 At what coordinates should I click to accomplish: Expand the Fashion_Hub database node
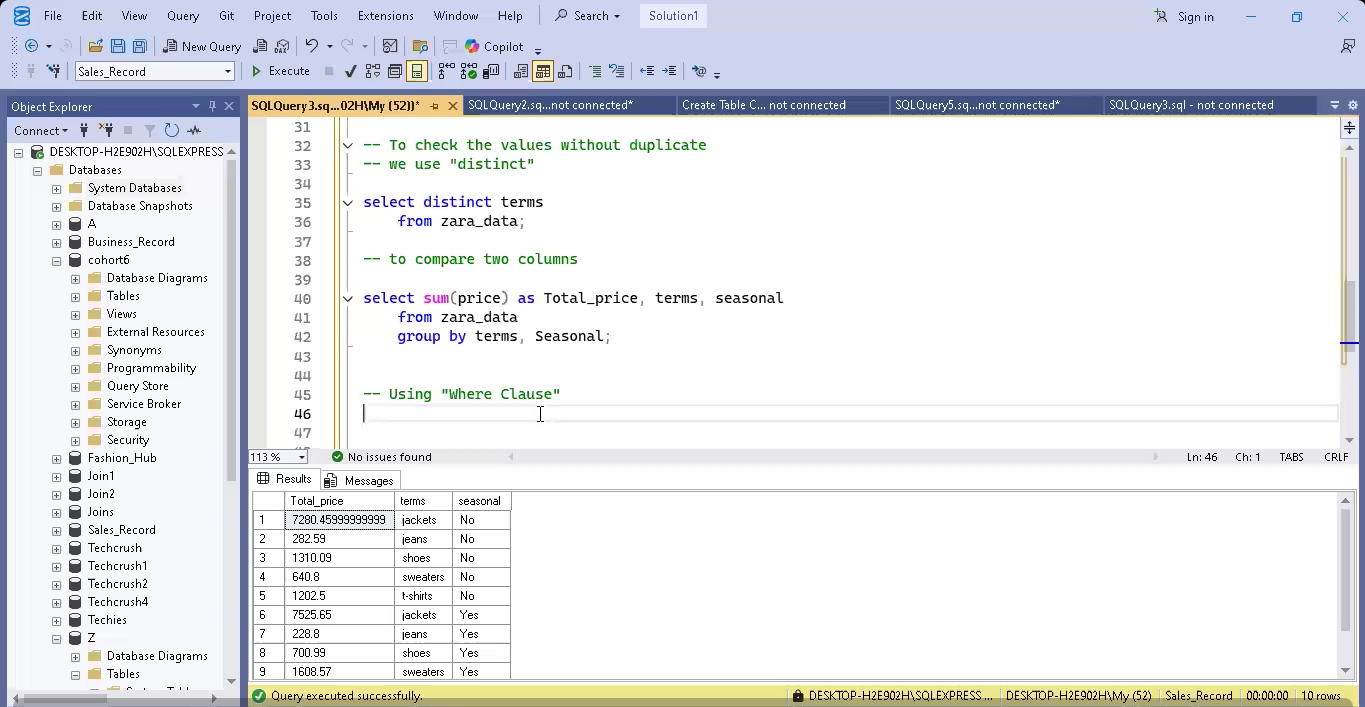[56, 458]
